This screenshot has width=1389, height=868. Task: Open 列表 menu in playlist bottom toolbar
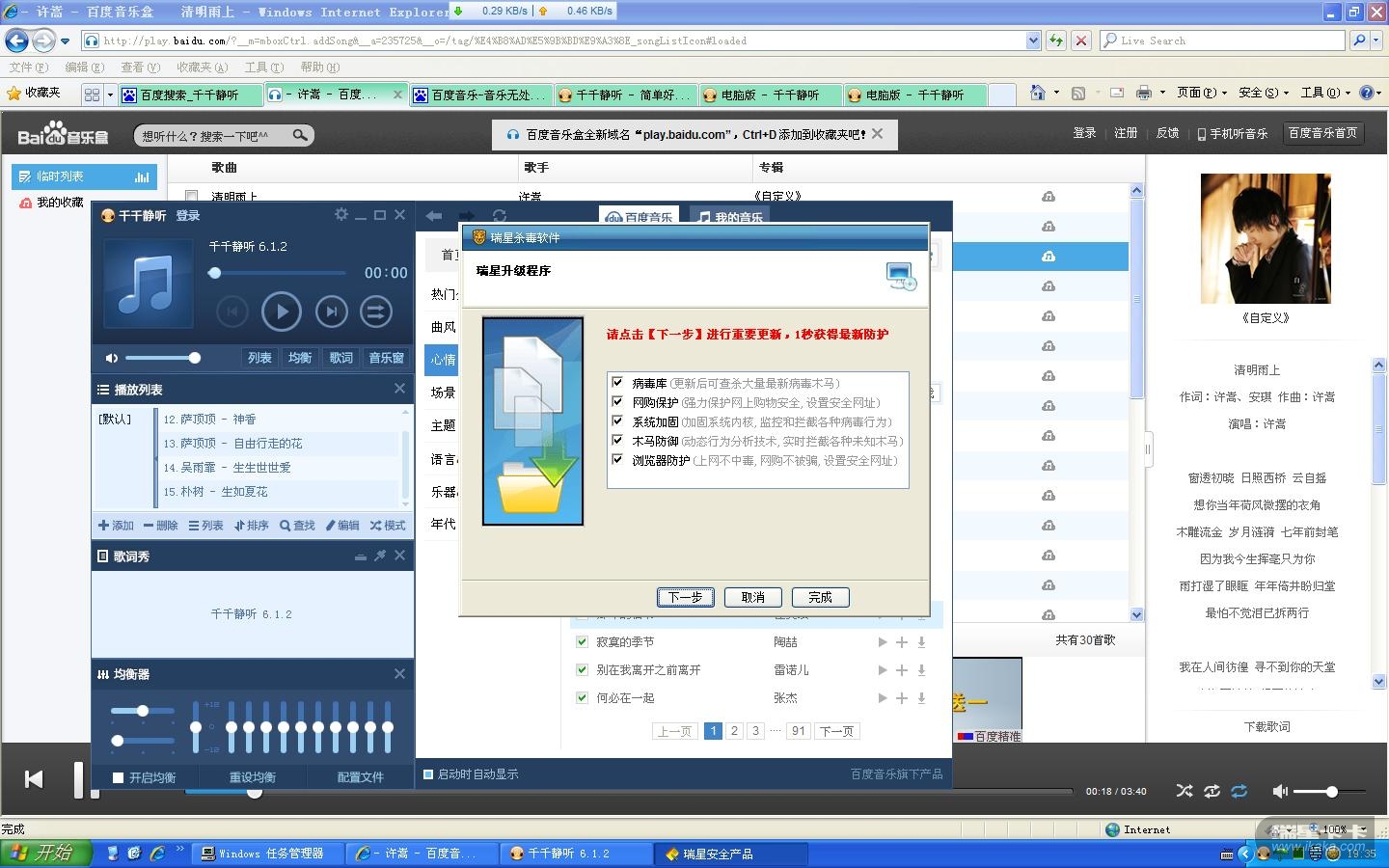point(205,526)
